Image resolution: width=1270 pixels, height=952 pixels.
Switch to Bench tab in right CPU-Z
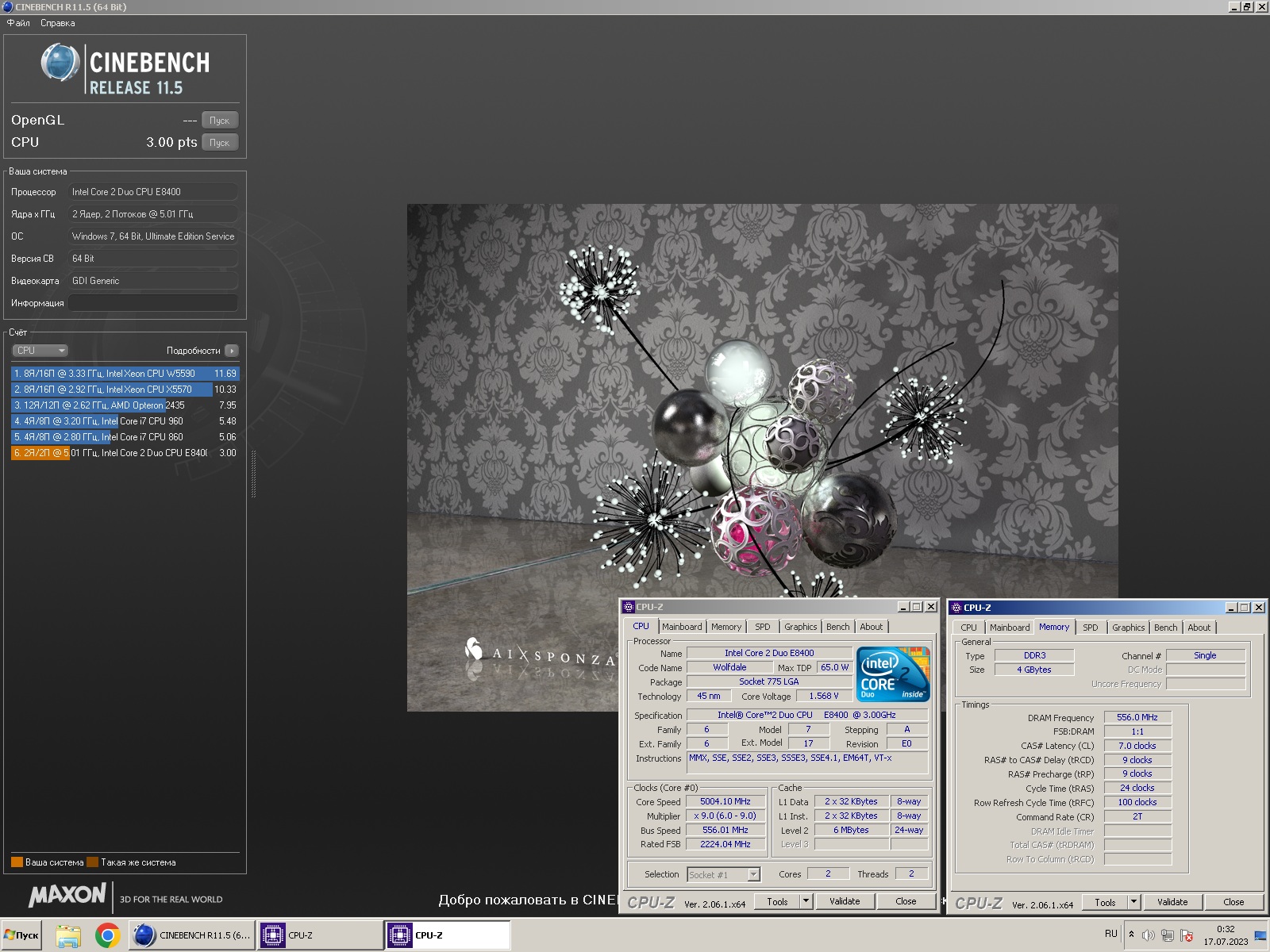(x=1165, y=628)
